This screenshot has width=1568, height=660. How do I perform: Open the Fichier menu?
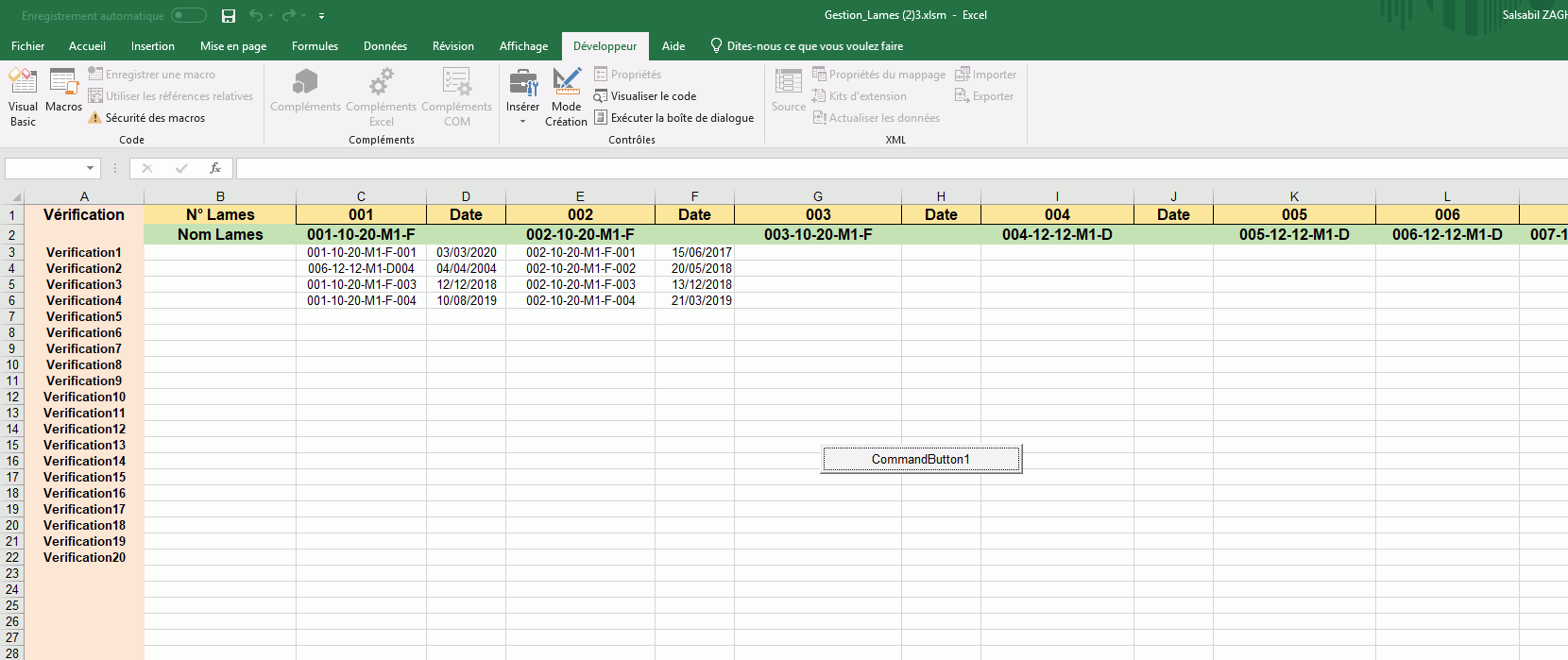pyautogui.click(x=28, y=46)
